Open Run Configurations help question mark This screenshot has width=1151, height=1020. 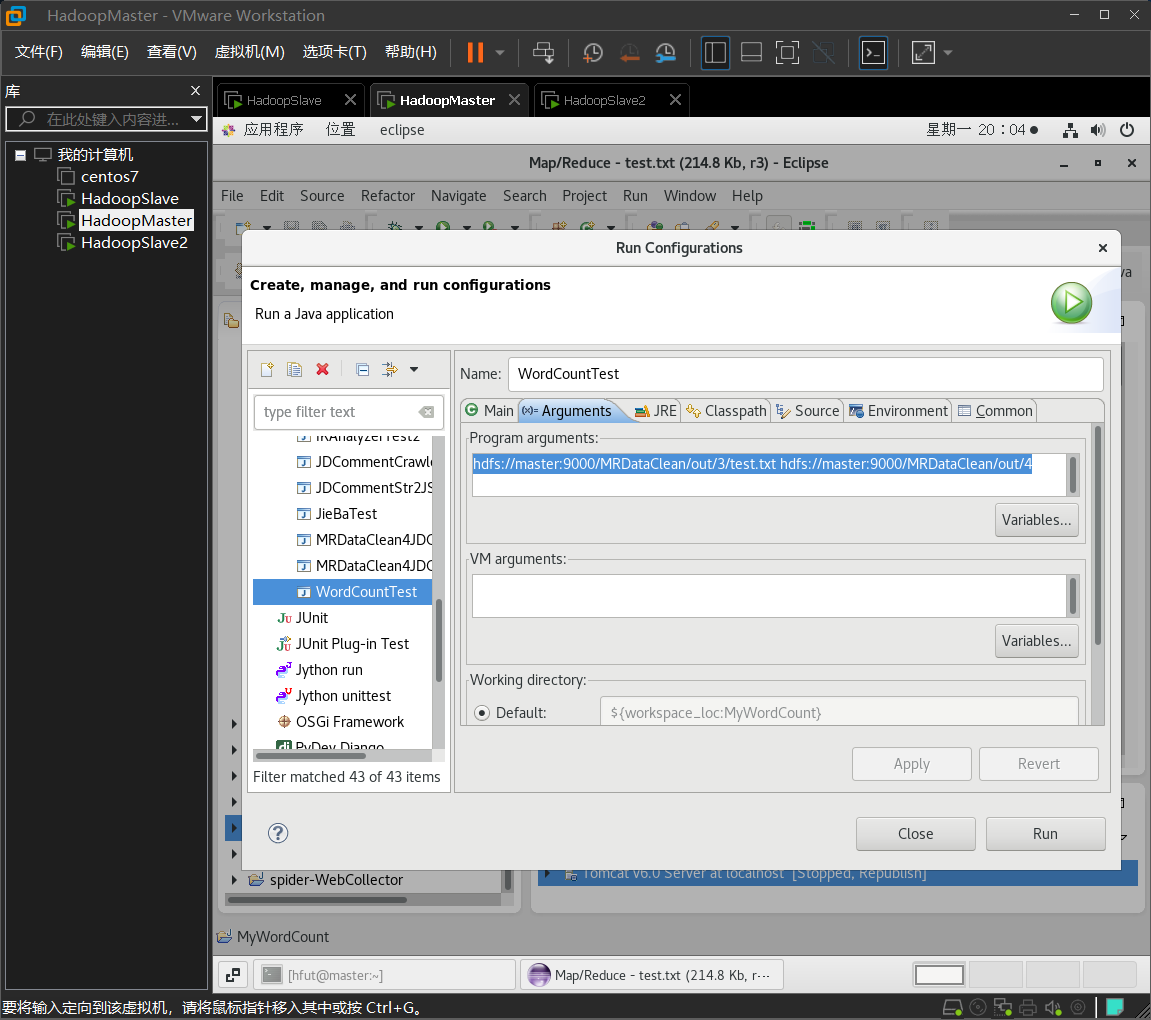277,833
